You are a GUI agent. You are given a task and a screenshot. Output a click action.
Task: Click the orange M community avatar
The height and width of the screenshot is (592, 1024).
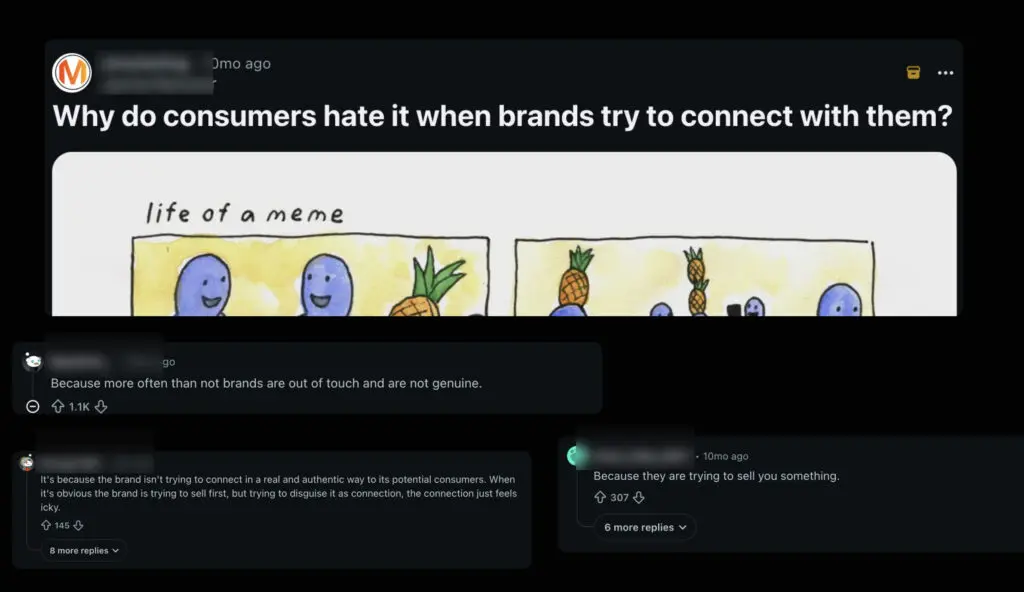point(72,72)
